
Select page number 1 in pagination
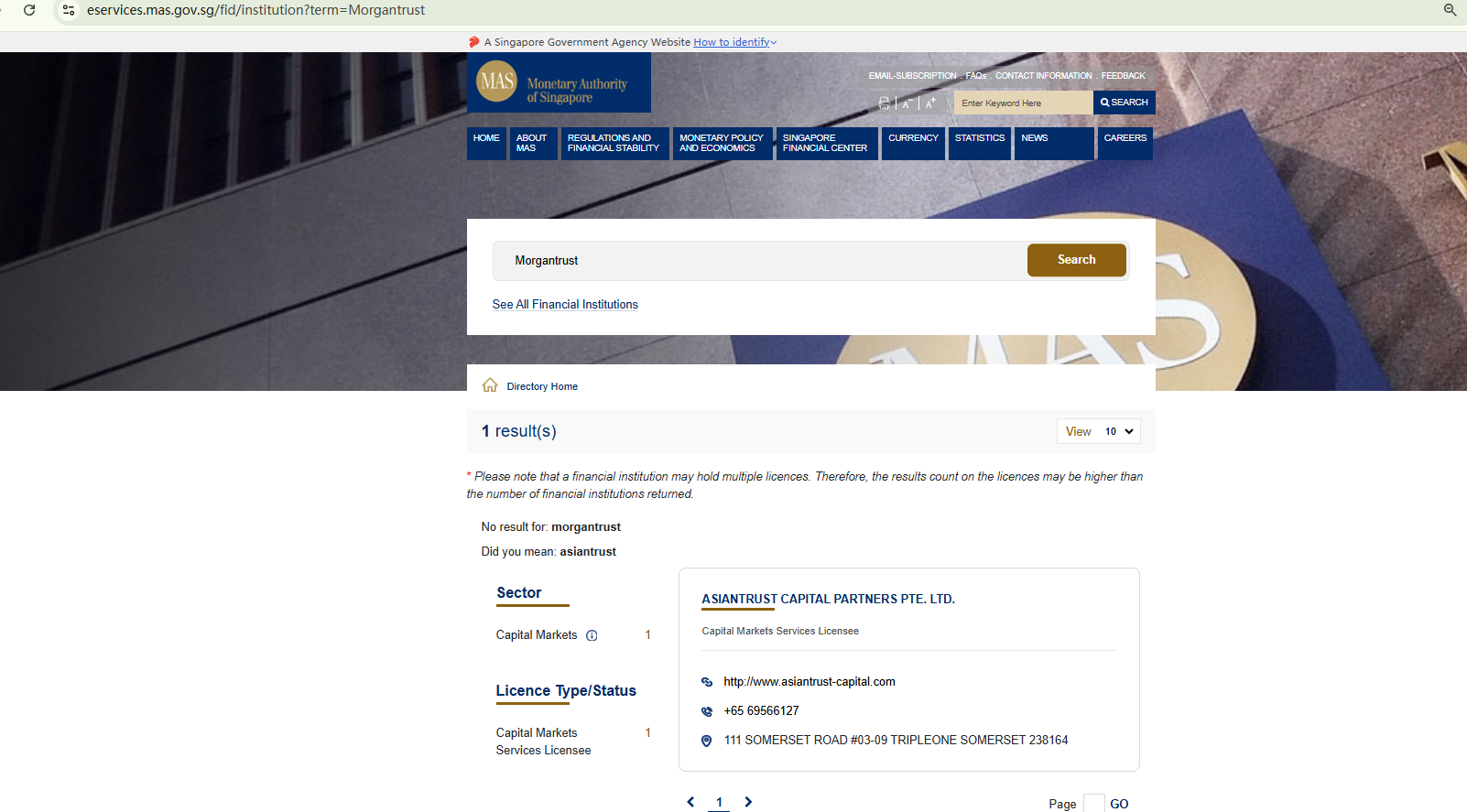click(719, 802)
